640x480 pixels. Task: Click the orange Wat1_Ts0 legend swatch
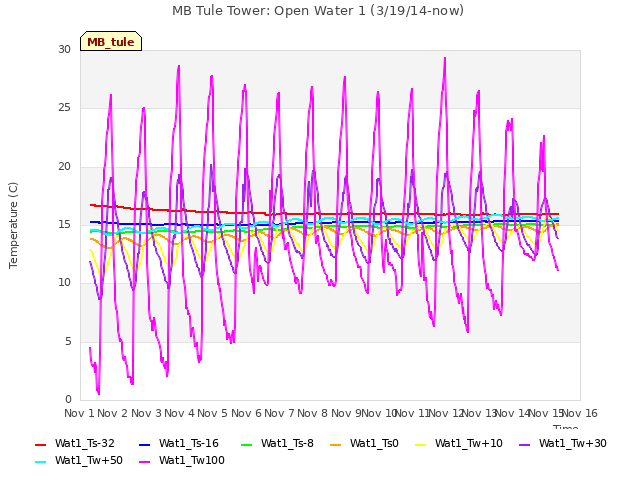pos(336,444)
